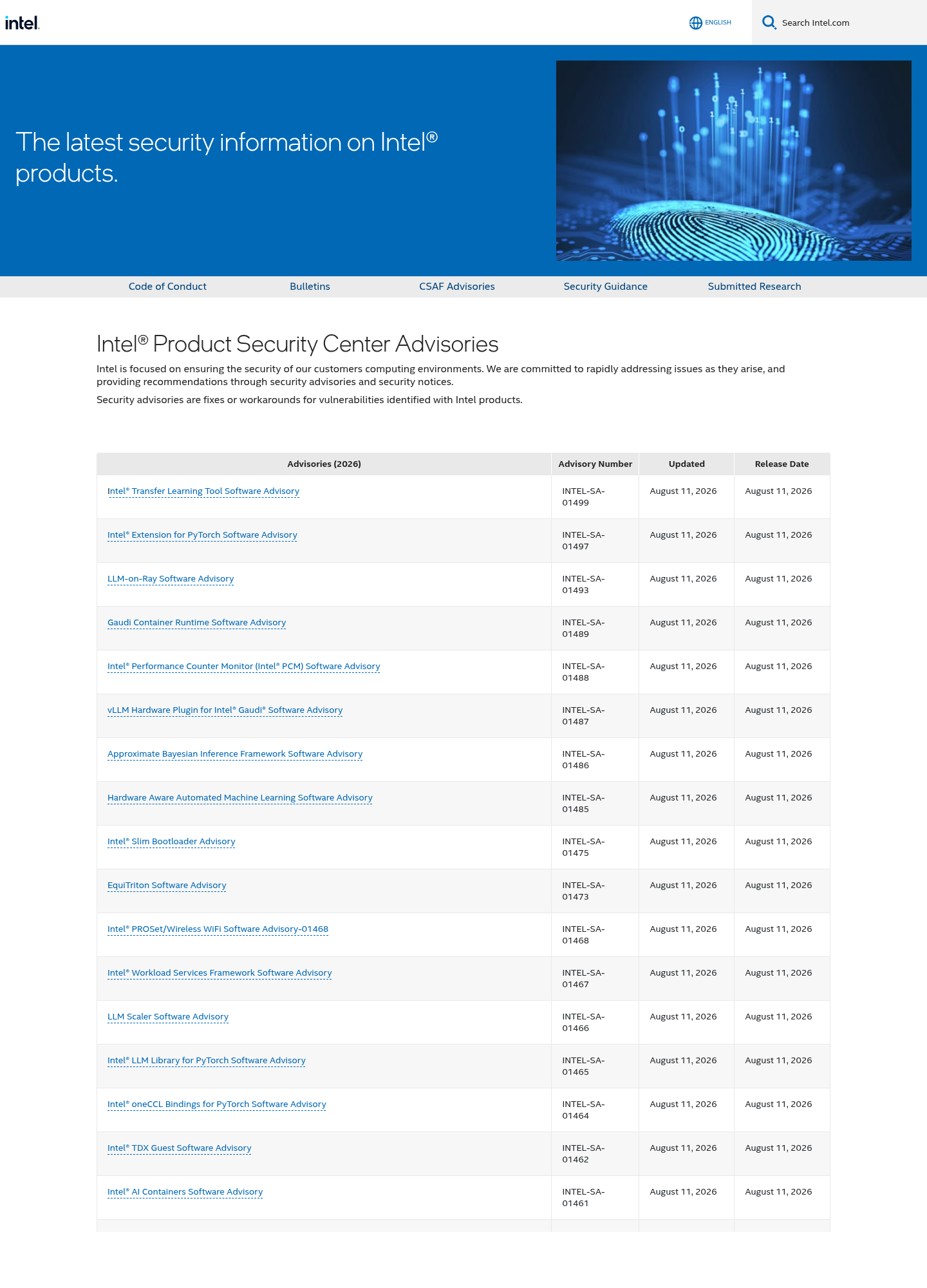Click the Advisory Number column header
Viewport: 927px width, 1288px height.
(x=595, y=464)
